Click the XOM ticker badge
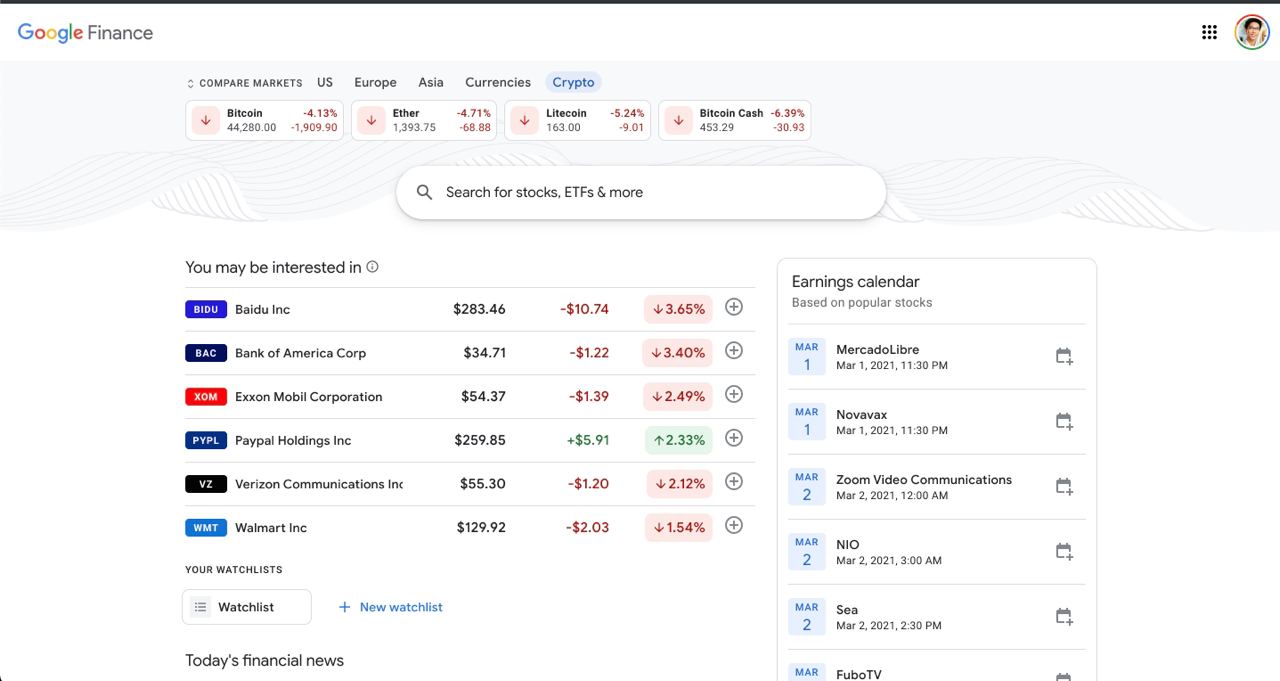Viewport: 1280px width, 681px height. tap(206, 397)
